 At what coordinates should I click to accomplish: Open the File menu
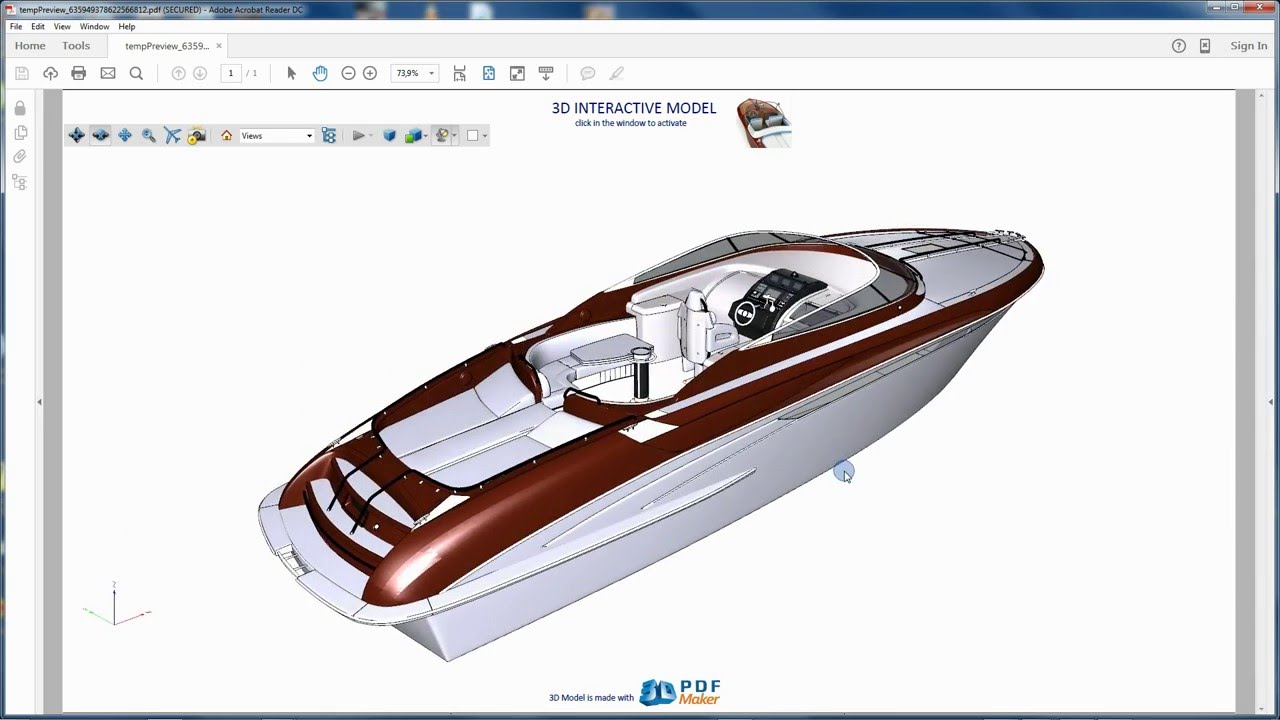16,27
